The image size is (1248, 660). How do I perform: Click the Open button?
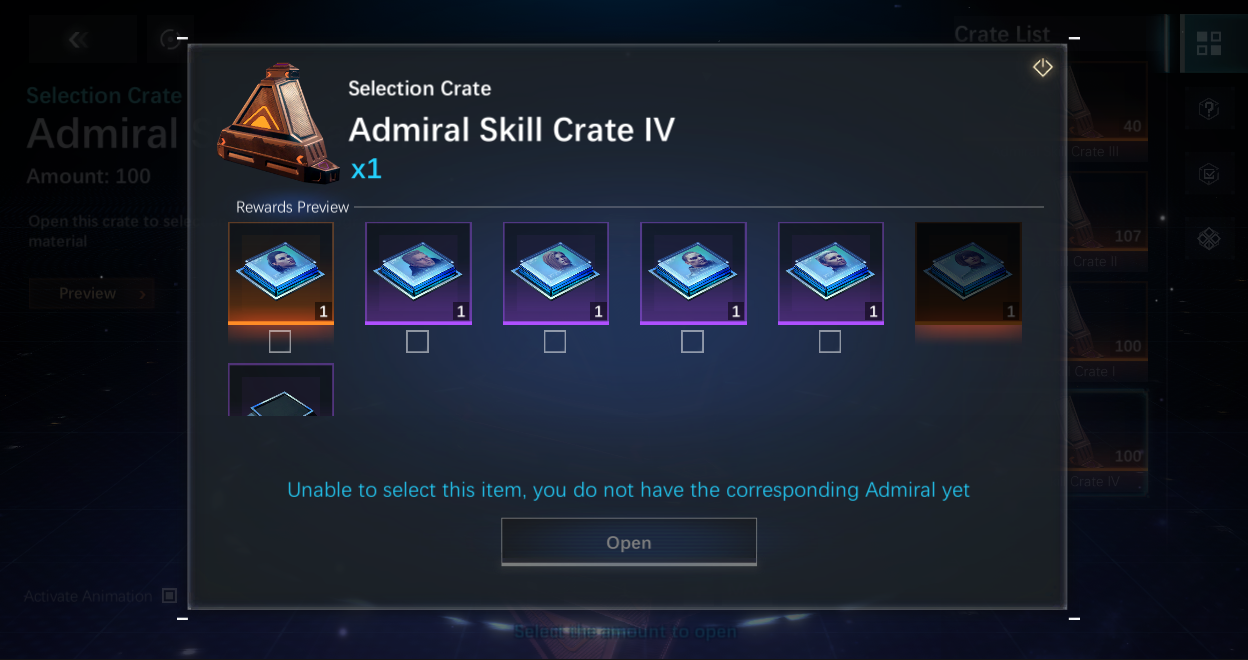pyautogui.click(x=628, y=542)
